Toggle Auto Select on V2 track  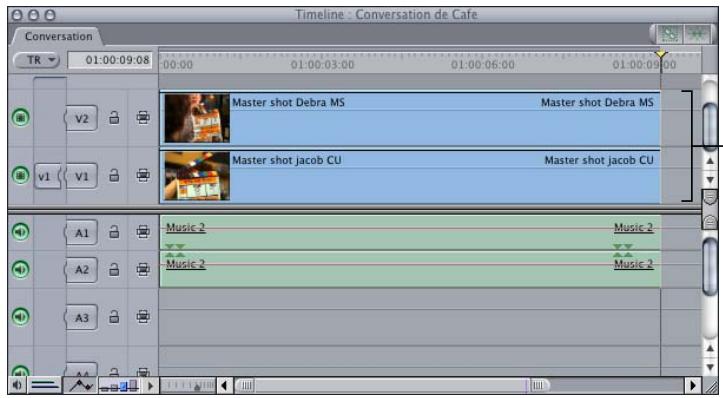143,118
